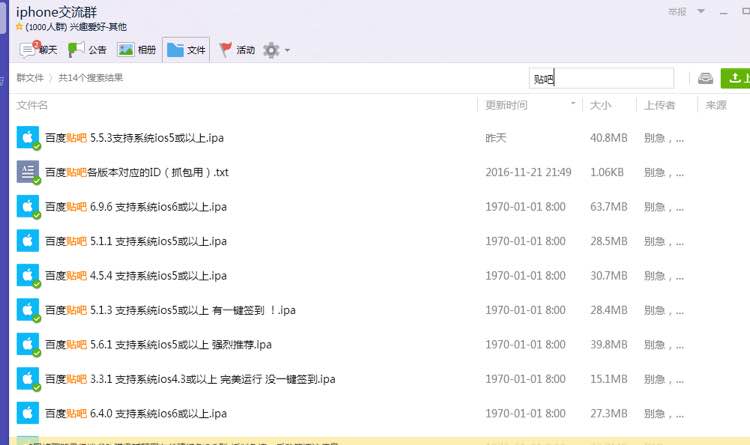
Task: Click the 2016-11-21 21:49 date cell
Action: click(529, 172)
